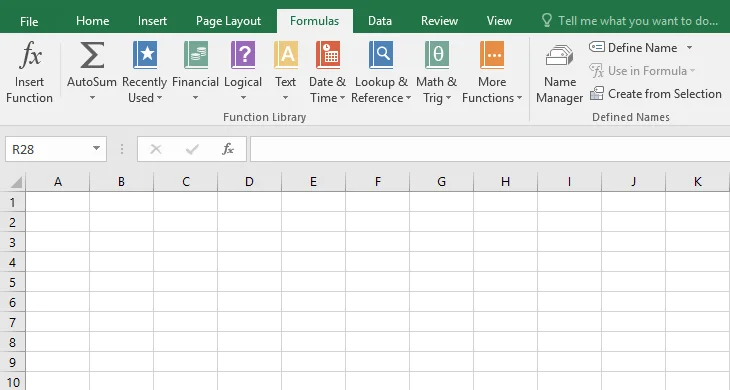
Task: Select row 1 header
Action: 13,202
